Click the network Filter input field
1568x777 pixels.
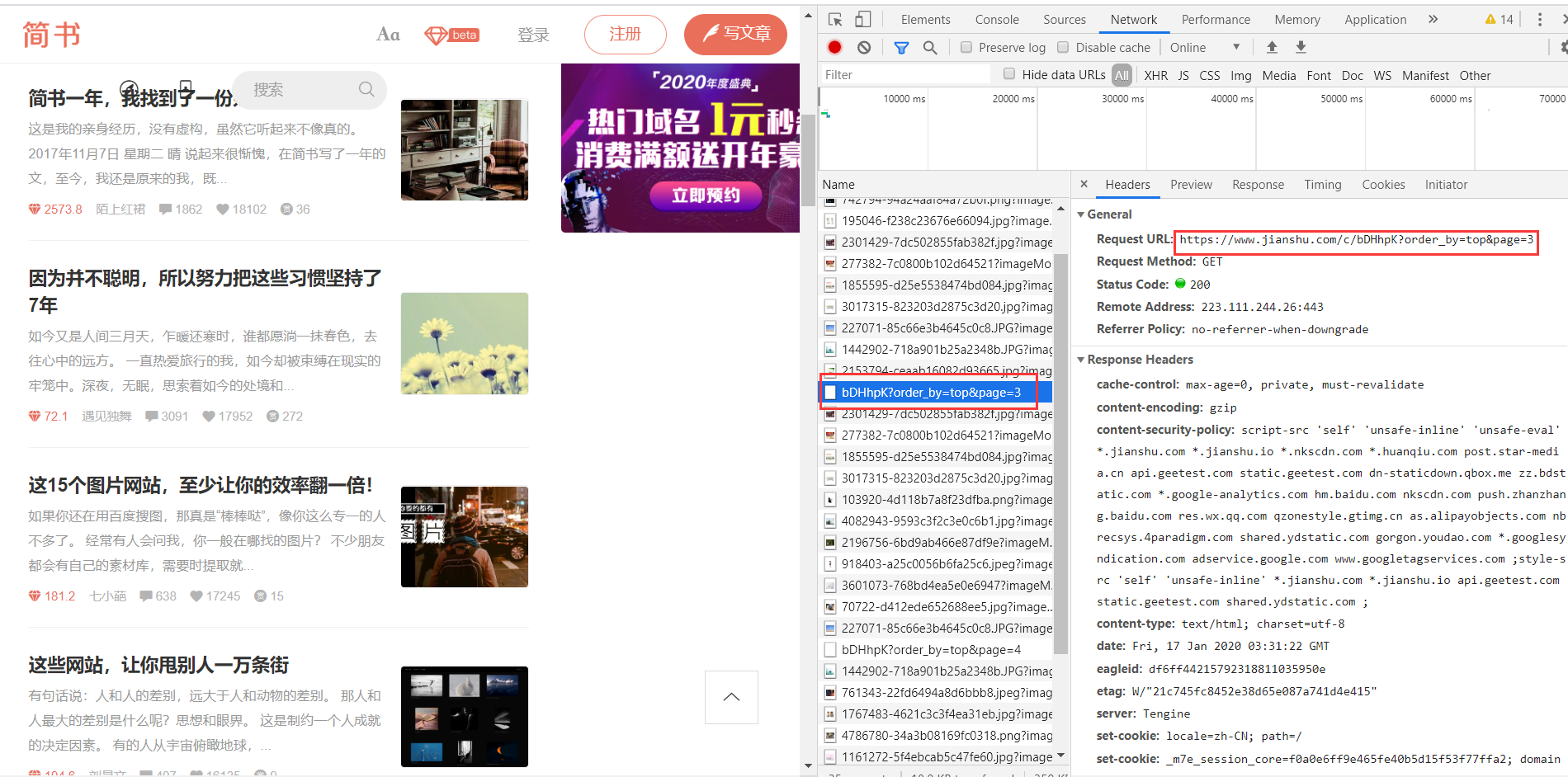(x=904, y=75)
